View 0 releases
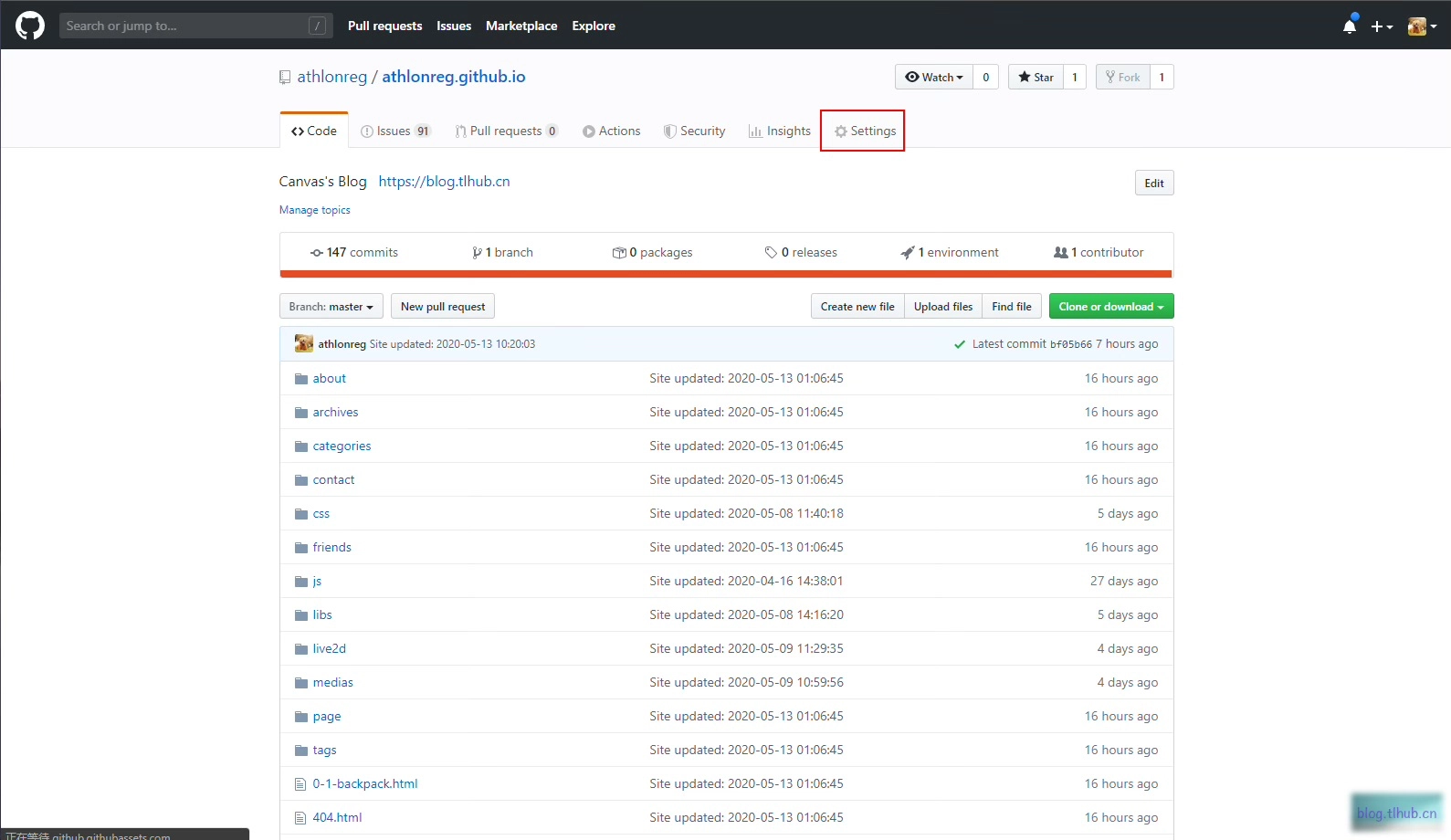Screen dimensions: 1451x840 (801, 252)
